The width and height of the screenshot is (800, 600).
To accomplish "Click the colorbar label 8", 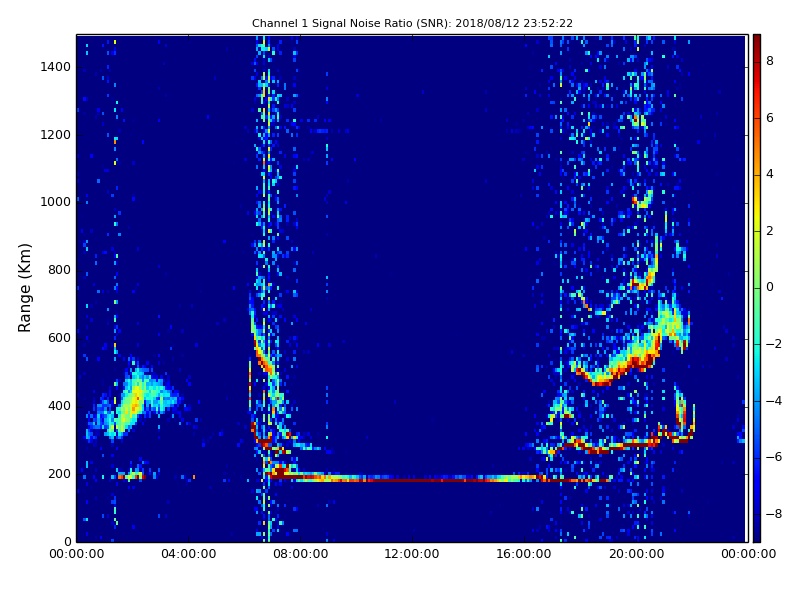I will tap(770, 61).
